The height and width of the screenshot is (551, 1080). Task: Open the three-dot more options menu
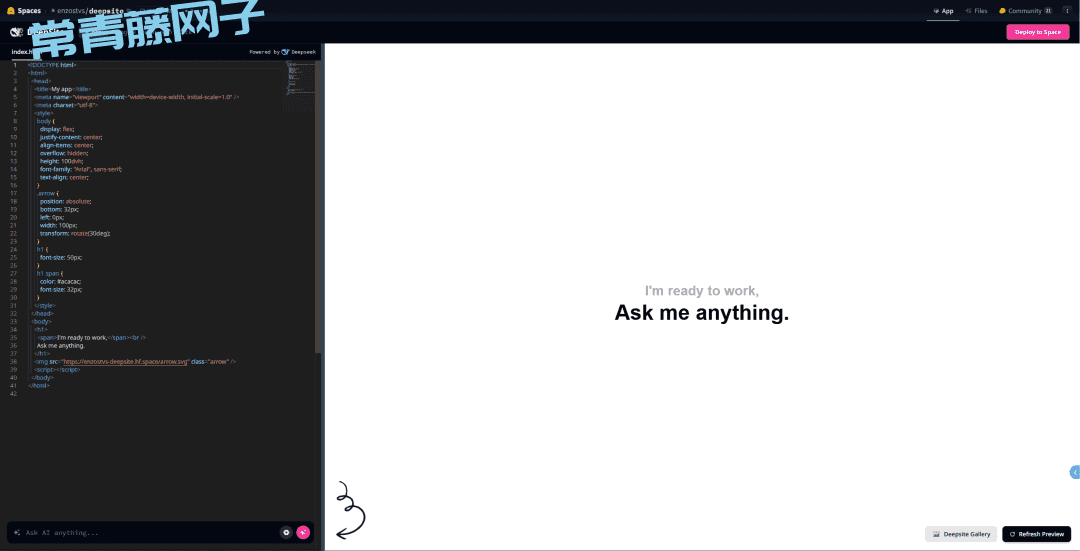coord(1067,11)
